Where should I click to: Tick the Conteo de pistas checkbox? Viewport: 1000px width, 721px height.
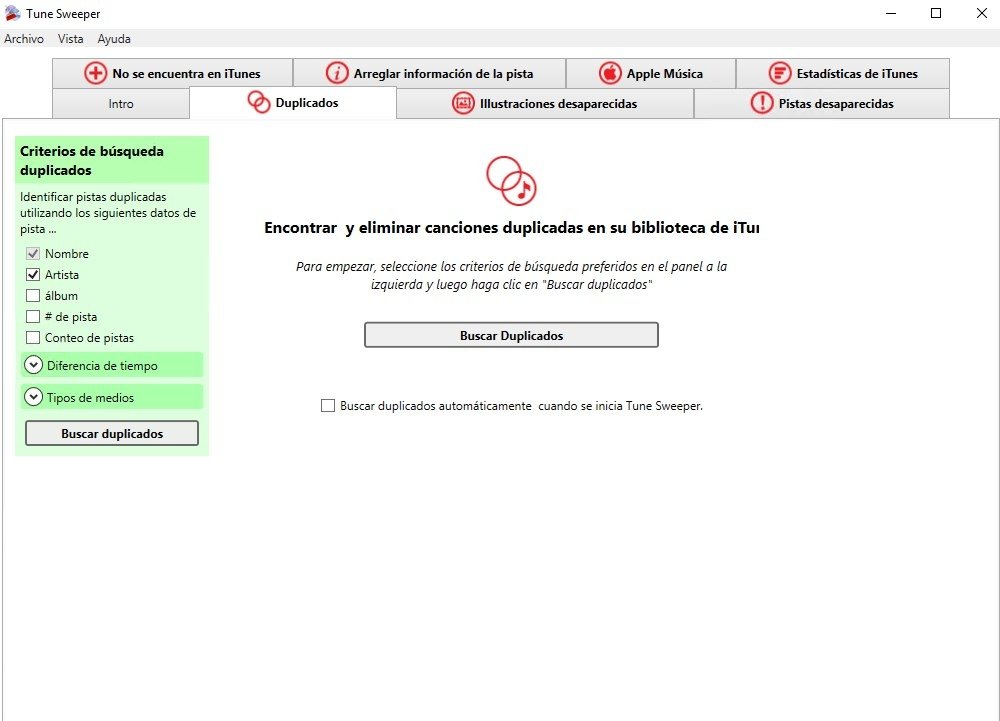tap(33, 338)
